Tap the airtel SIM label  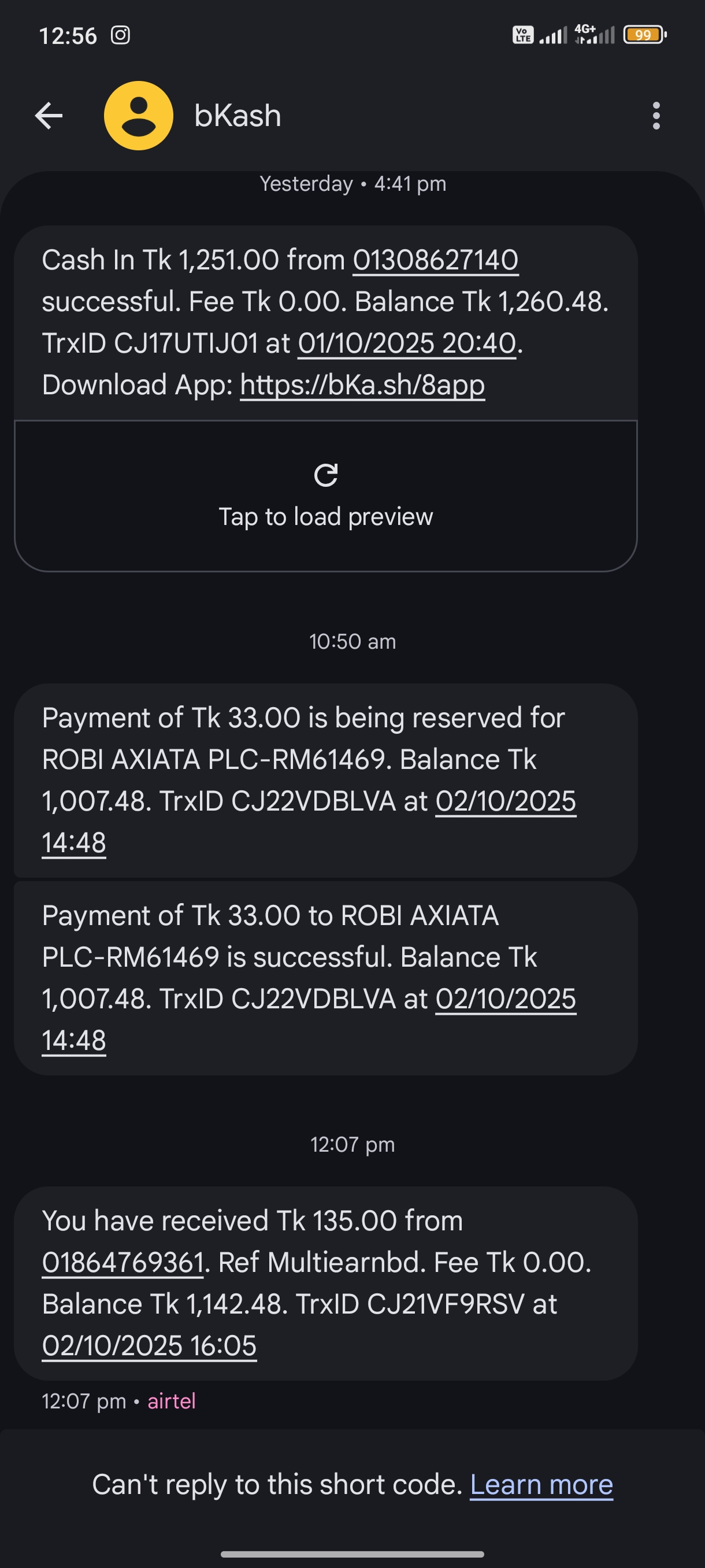172,1401
